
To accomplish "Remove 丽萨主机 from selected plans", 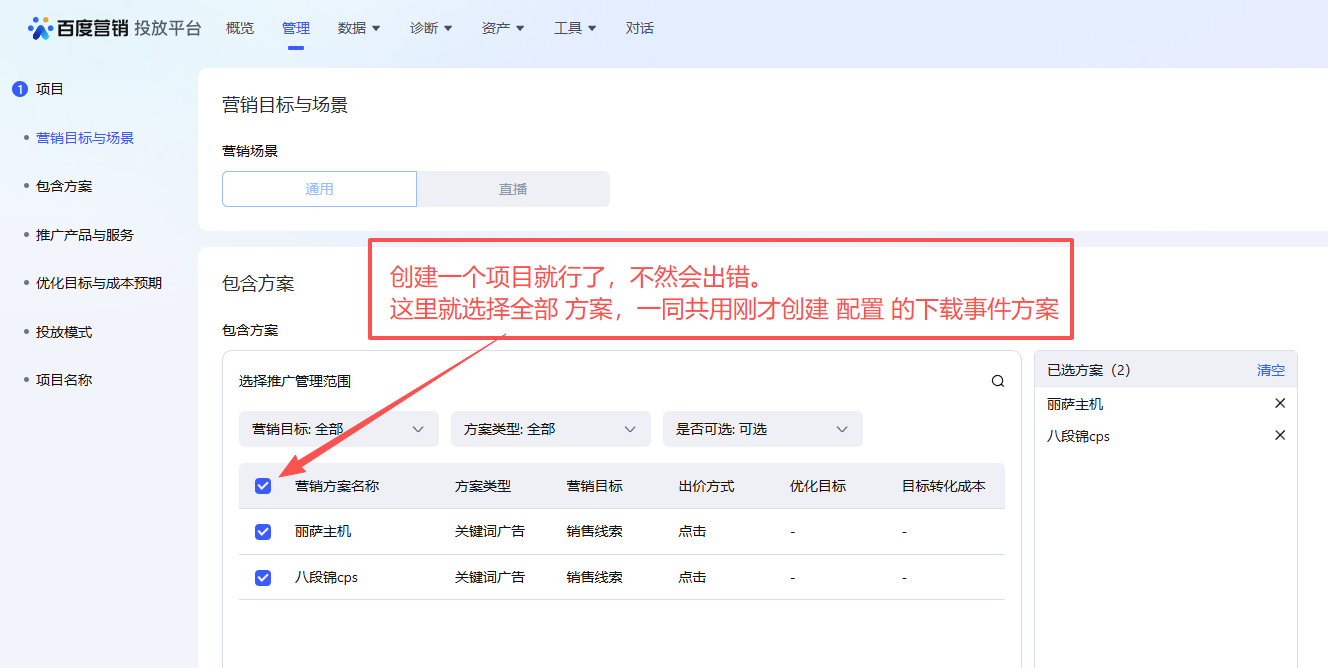I will (x=1280, y=404).
